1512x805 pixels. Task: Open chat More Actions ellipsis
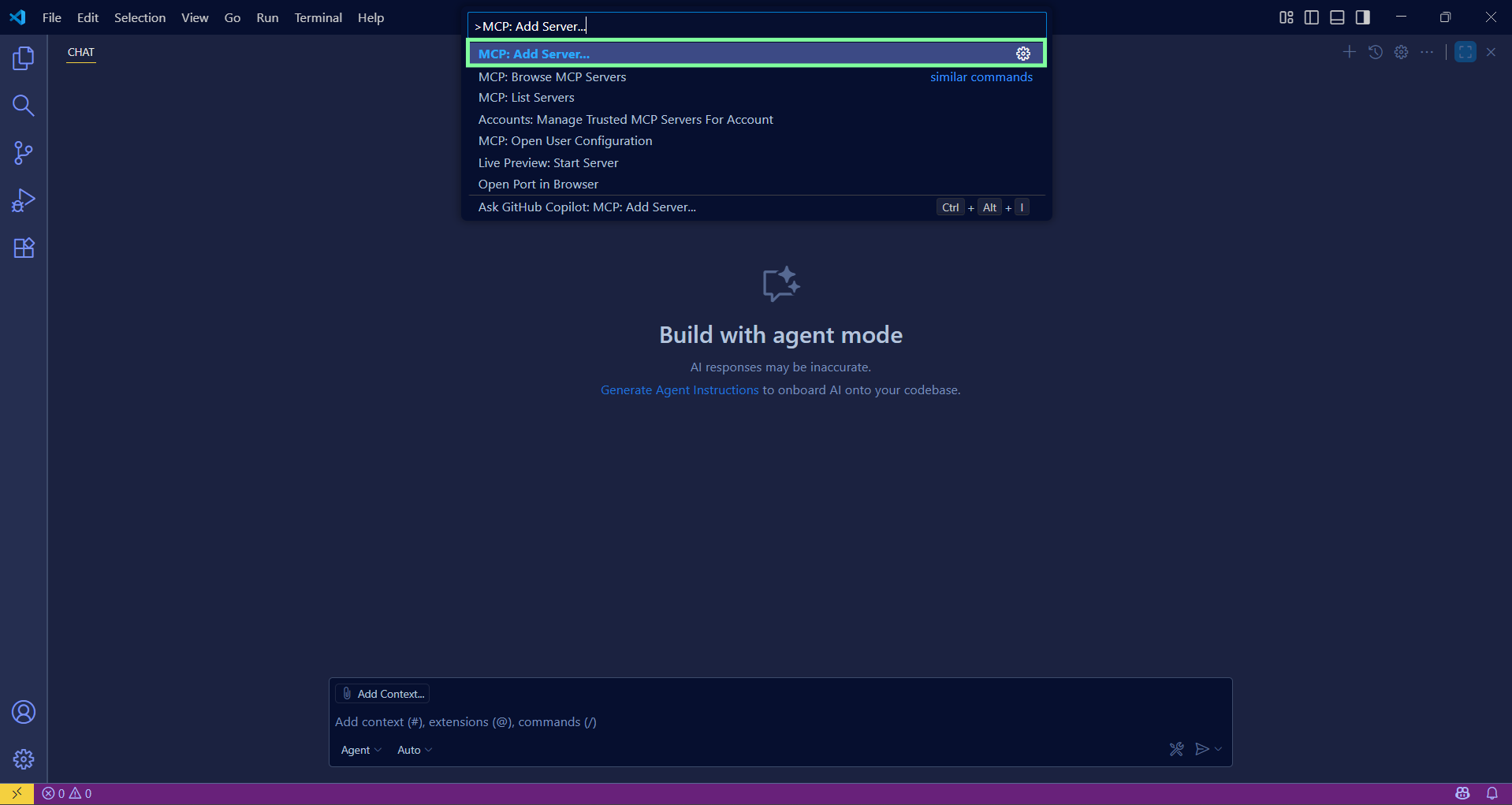pyautogui.click(x=1427, y=52)
